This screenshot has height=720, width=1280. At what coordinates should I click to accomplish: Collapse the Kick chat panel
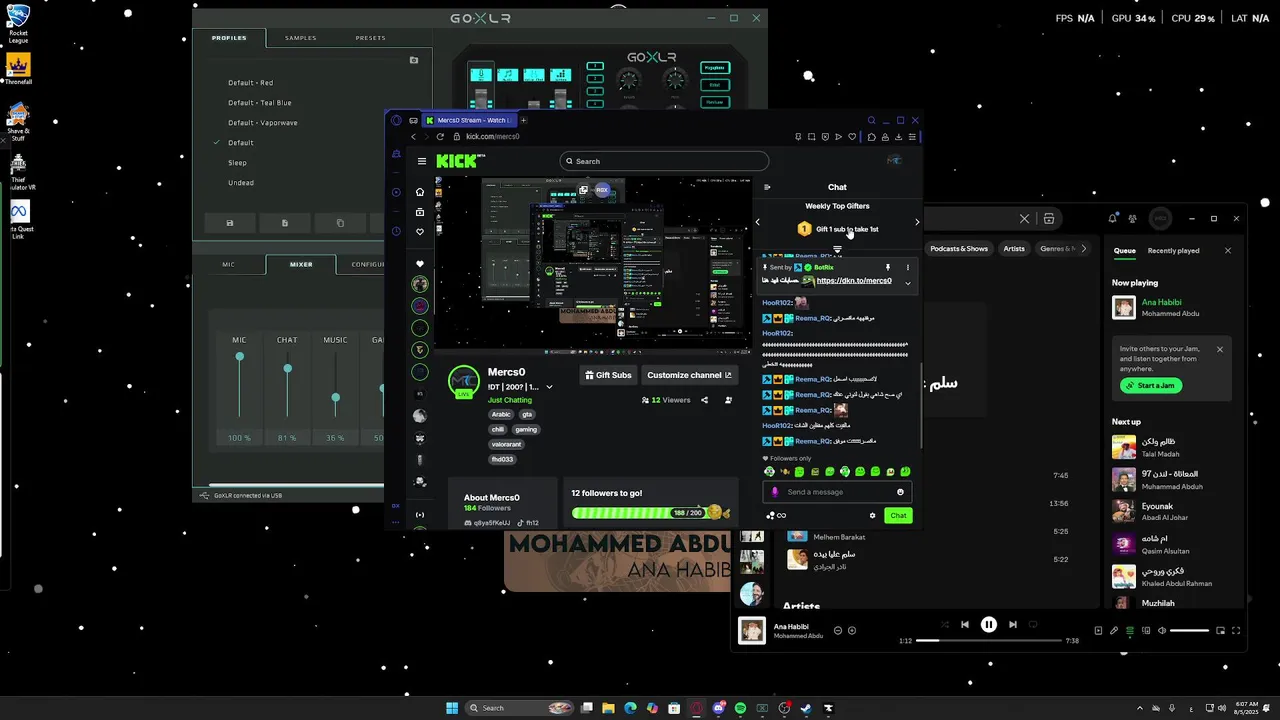click(x=767, y=187)
